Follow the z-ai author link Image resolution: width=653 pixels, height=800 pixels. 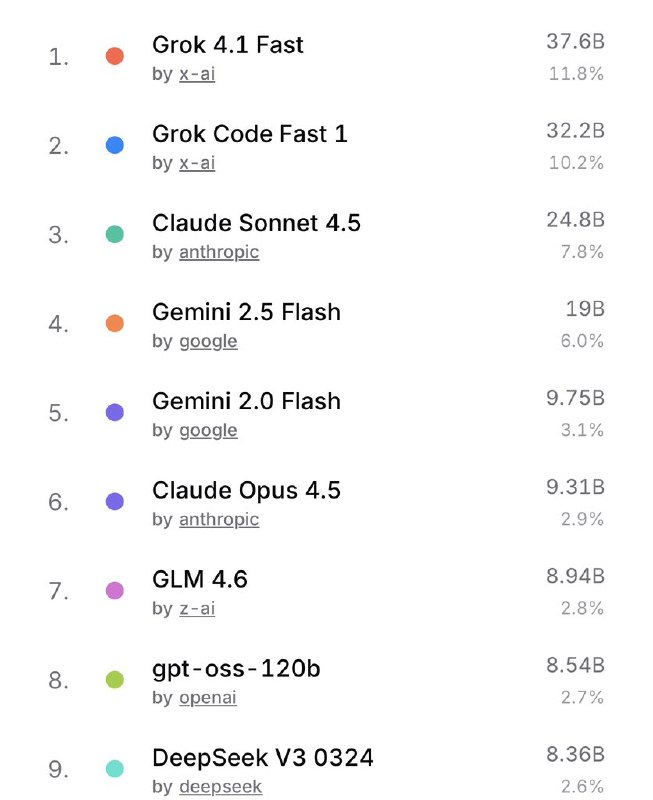tap(197, 608)
